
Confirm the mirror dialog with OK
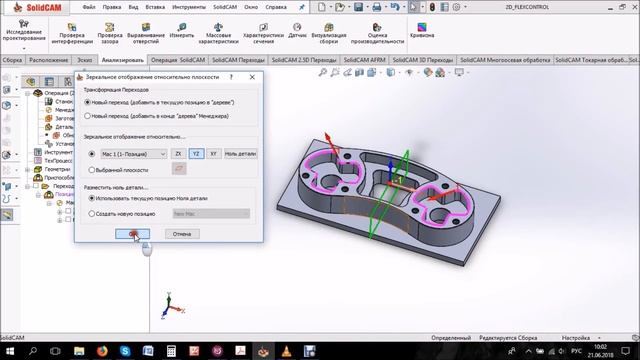coord(133,234)
